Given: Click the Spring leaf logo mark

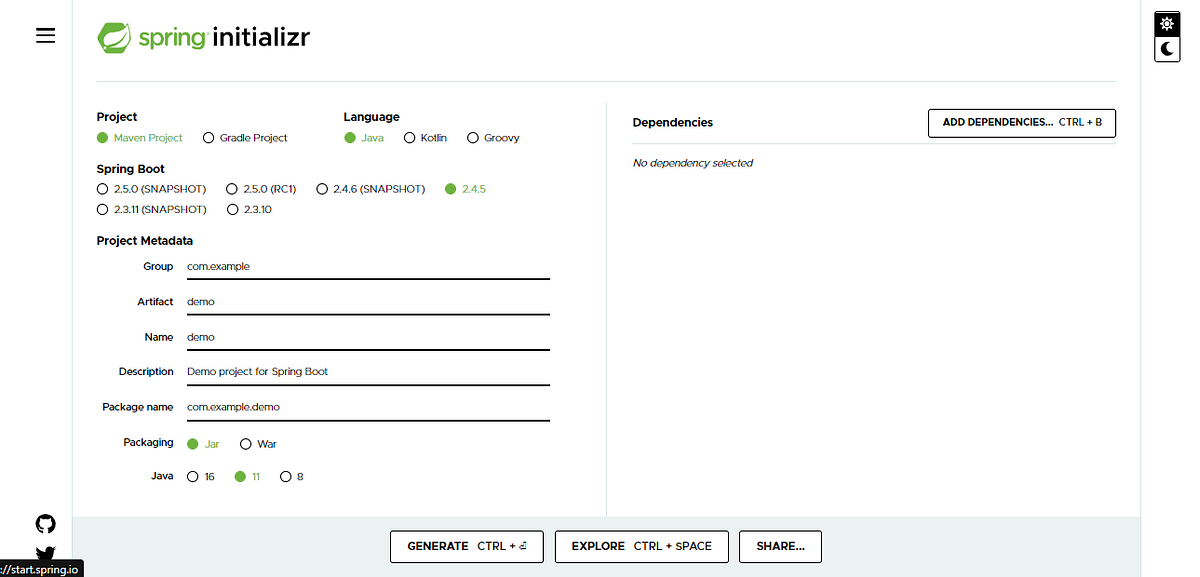Looking at the screenshot, I should 113,37.
